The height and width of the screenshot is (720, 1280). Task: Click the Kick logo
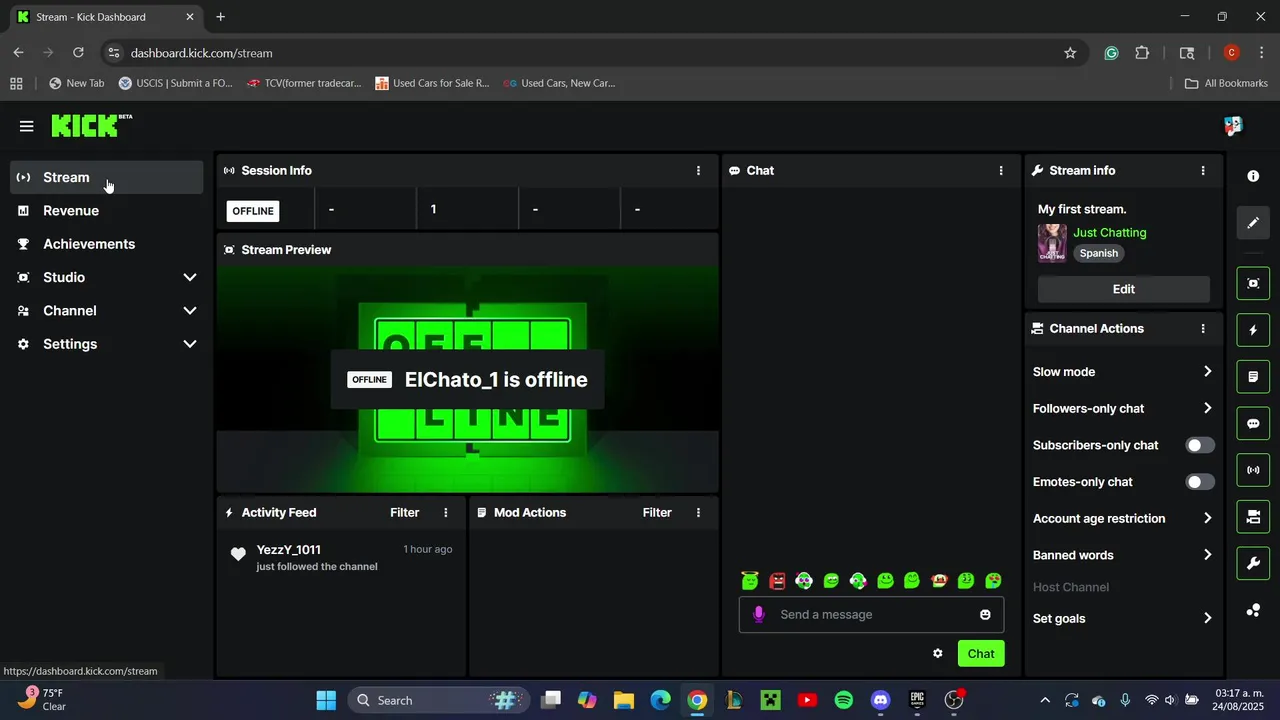[x=91, y=125]
